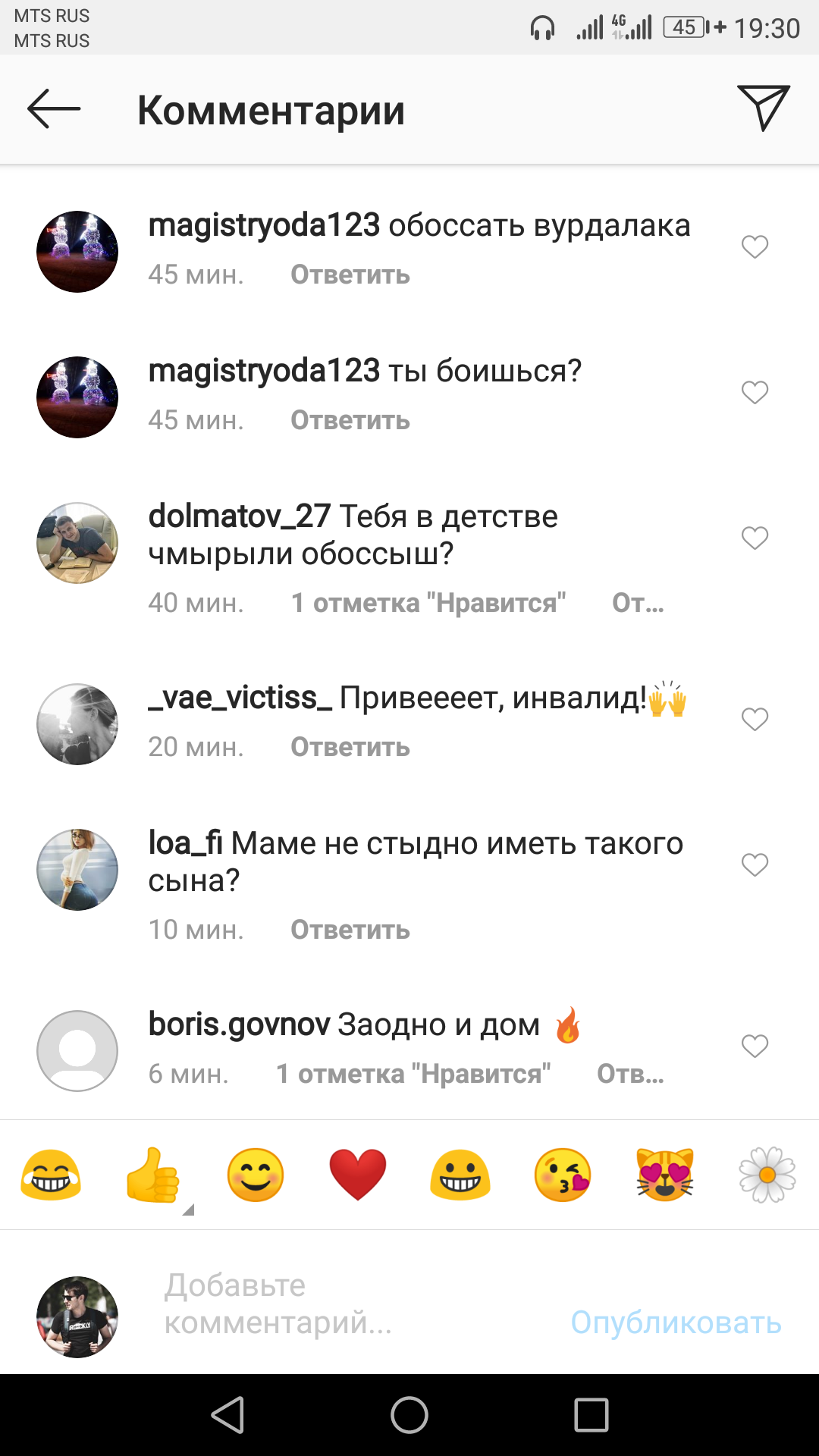View likes on dolmatov_27 comment
819x1456 pixels.
click(428, 603)
